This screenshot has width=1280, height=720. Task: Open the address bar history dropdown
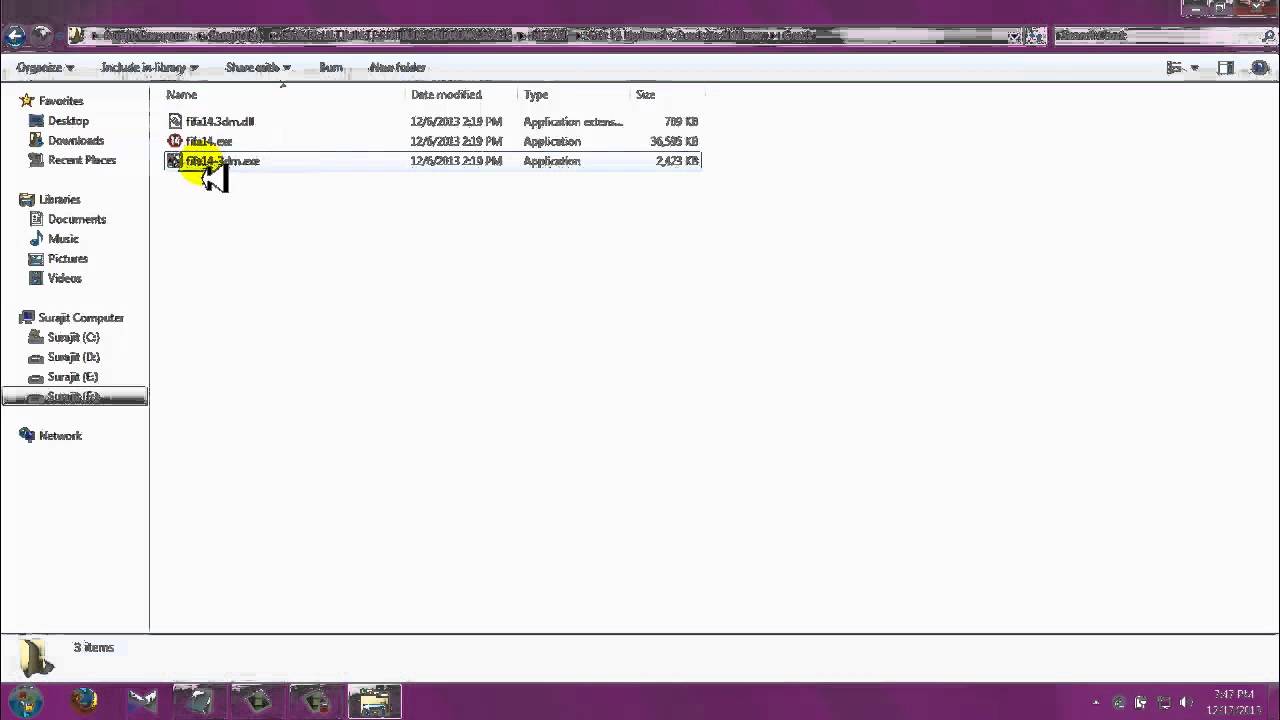[1015, 36]
